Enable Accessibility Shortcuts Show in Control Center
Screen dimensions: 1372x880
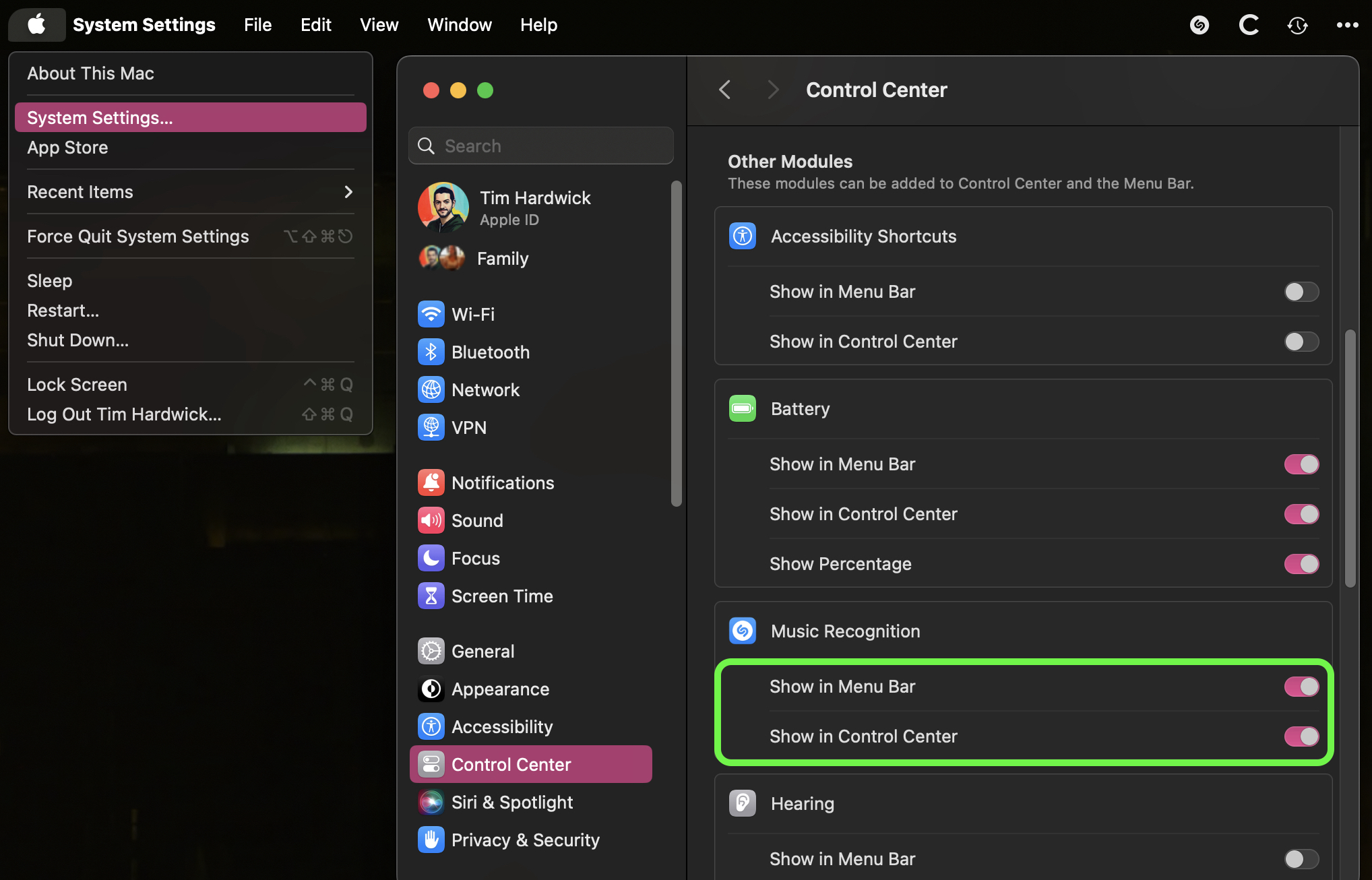pyautogui.click(x=1301, y=342)
